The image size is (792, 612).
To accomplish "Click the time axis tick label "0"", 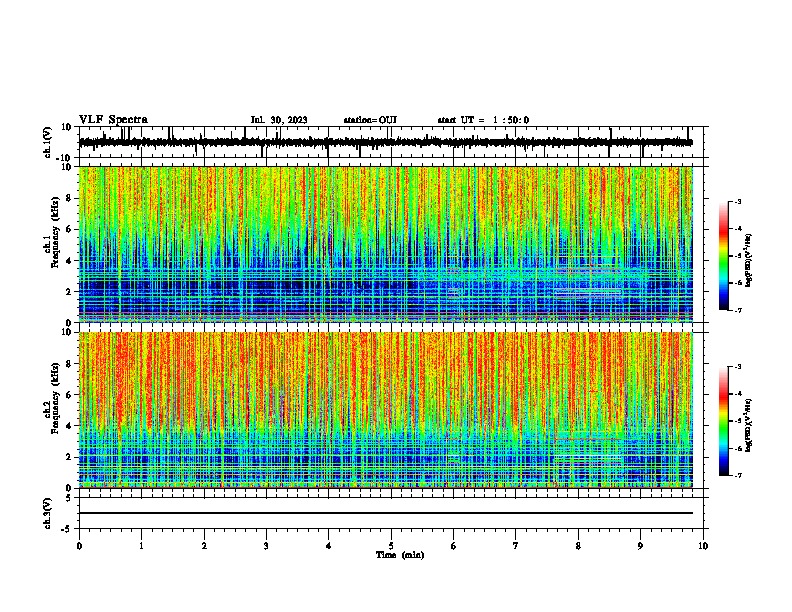I will [79, 546].
